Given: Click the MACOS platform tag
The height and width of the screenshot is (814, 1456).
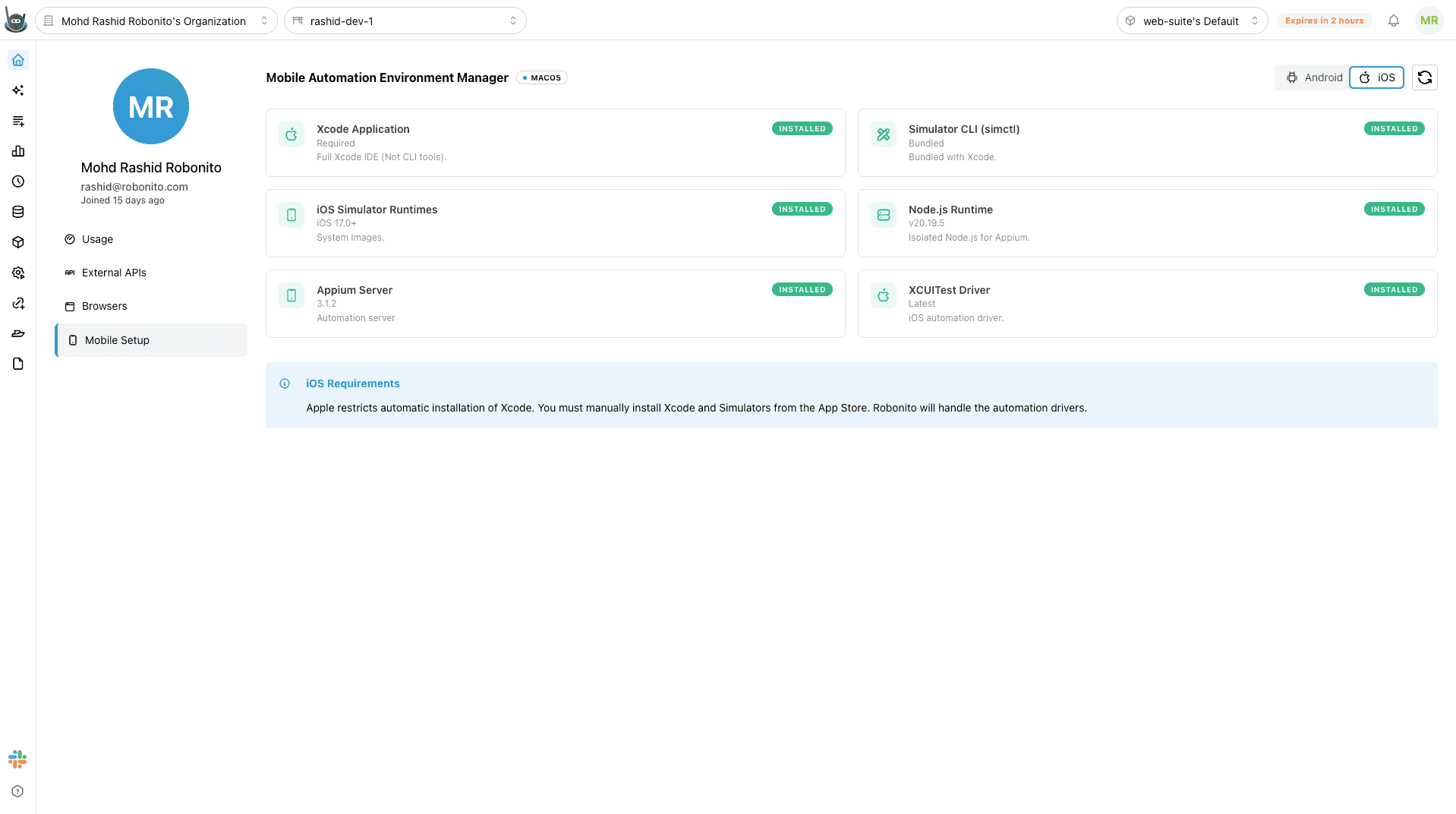Looking at the screenshot, I should click(x=542, y=77).
